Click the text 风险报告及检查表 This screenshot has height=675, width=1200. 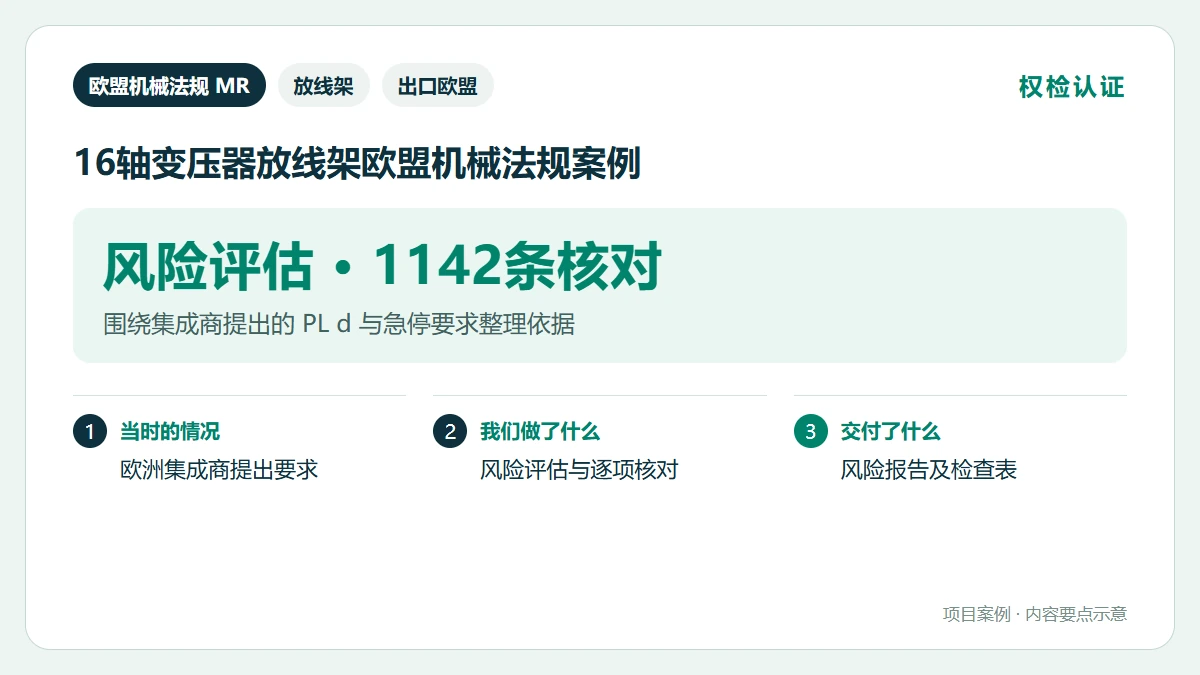coord(929,470)
